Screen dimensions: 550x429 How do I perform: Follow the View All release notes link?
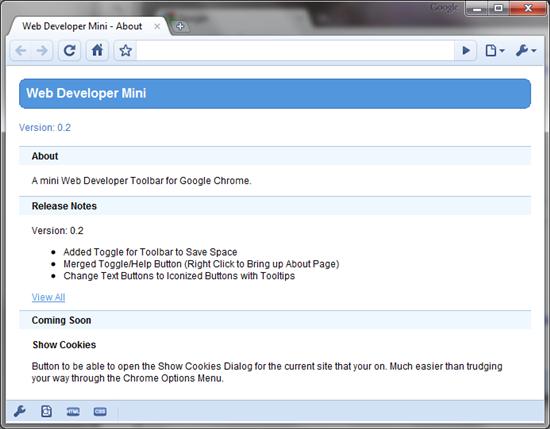pyautogui.click(x=48, y=297)
